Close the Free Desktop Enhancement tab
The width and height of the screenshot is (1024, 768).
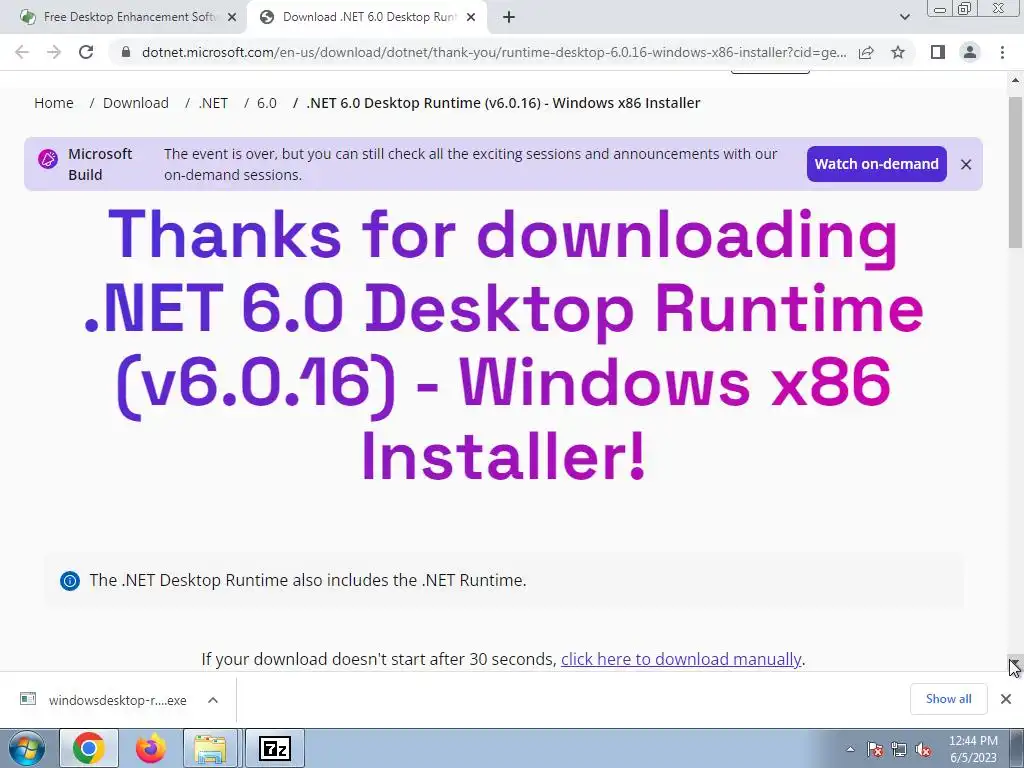pos(232,18)
